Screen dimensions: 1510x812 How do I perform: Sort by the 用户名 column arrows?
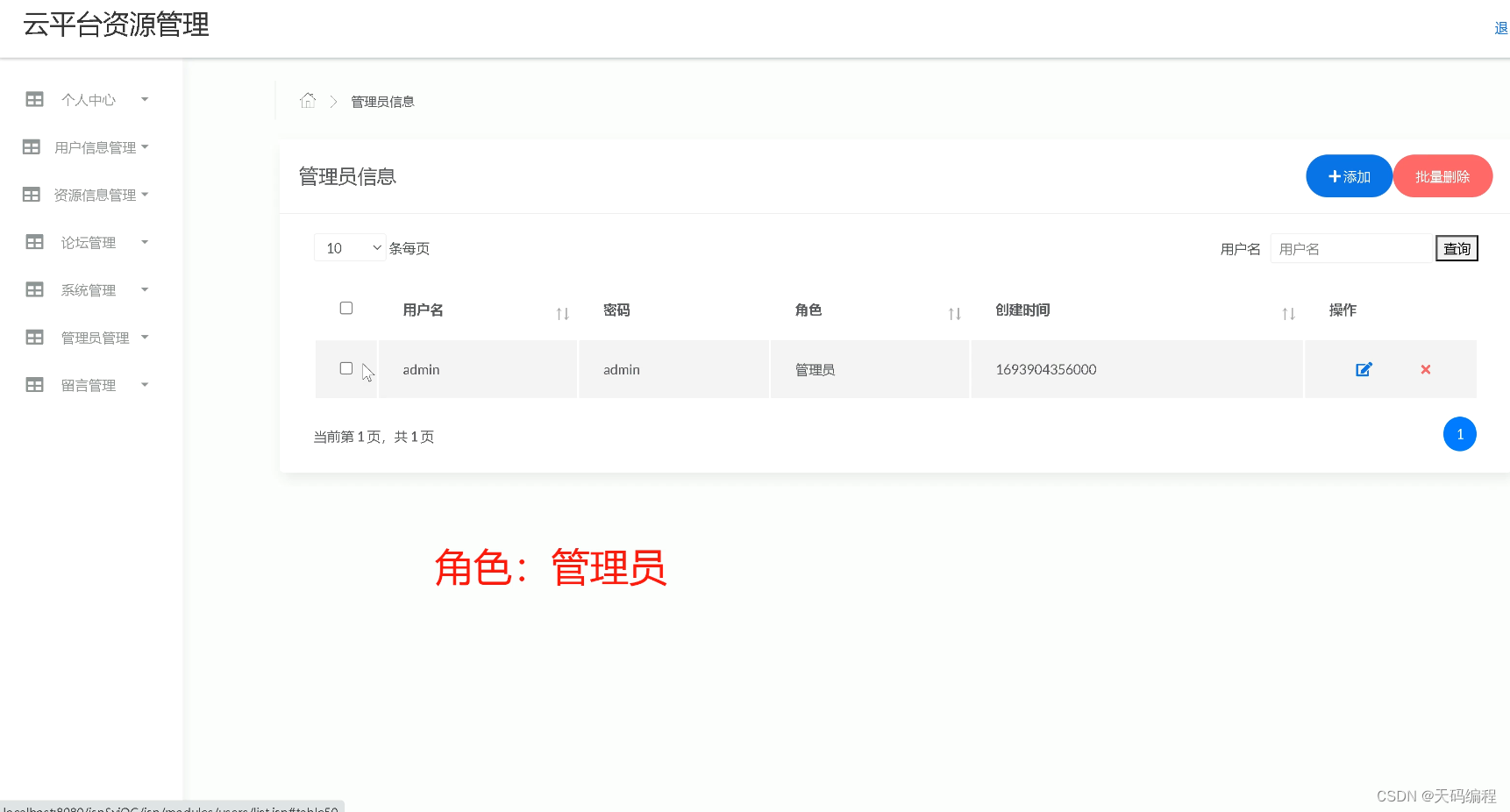(563, 313)
